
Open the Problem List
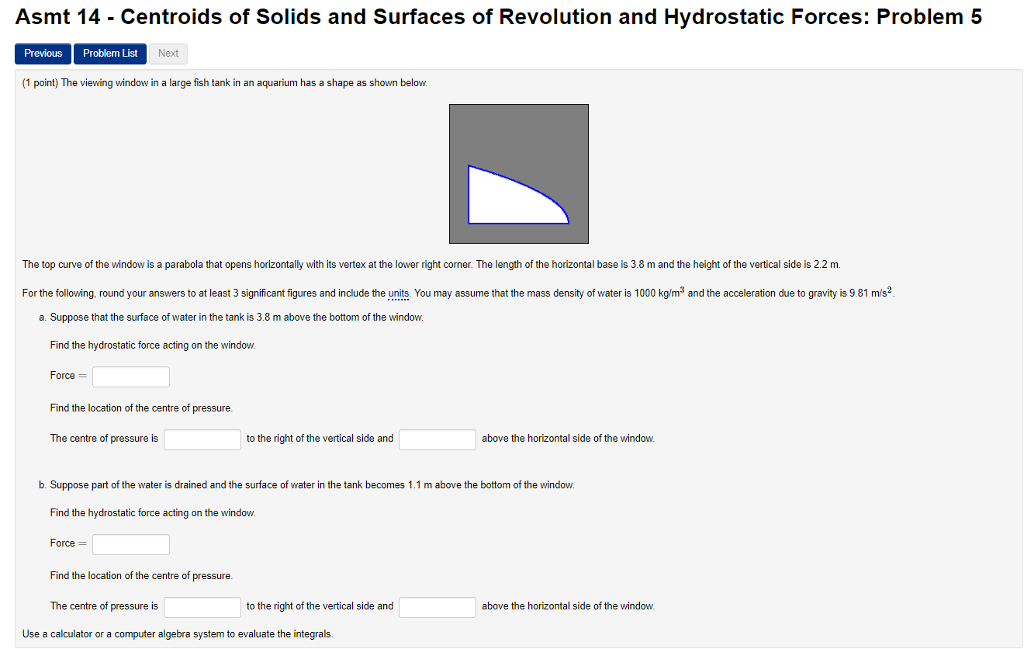pos(109,53)
